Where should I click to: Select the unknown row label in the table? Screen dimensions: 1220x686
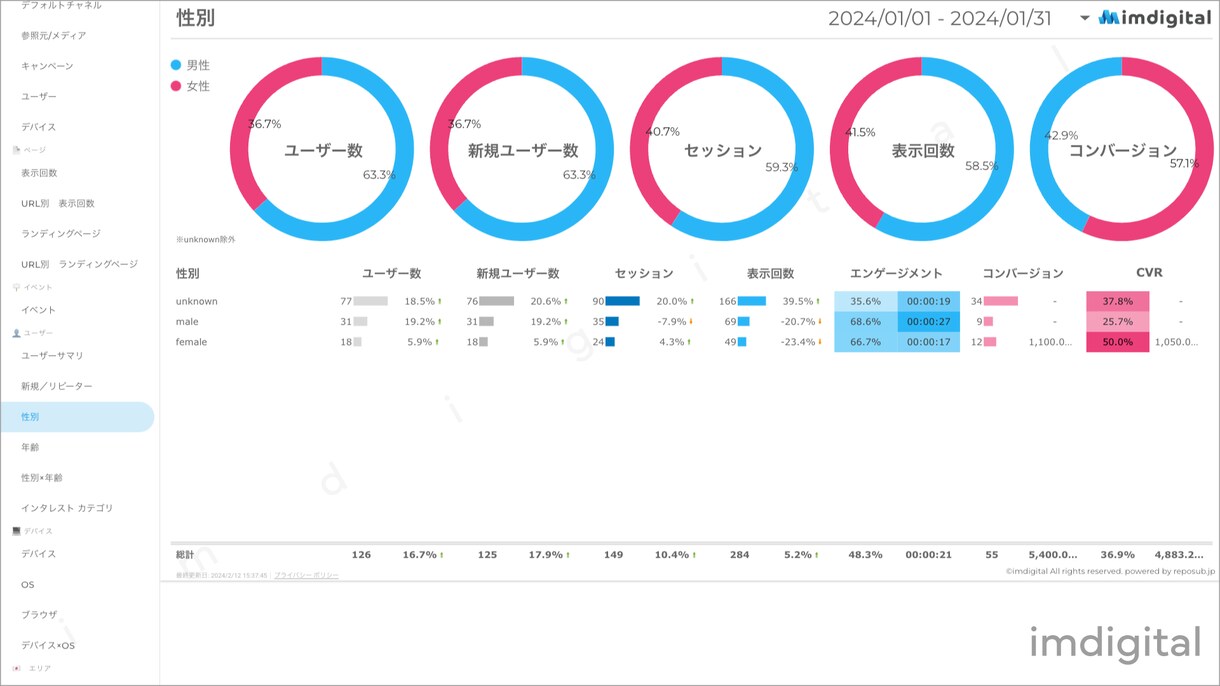point(196,301)
